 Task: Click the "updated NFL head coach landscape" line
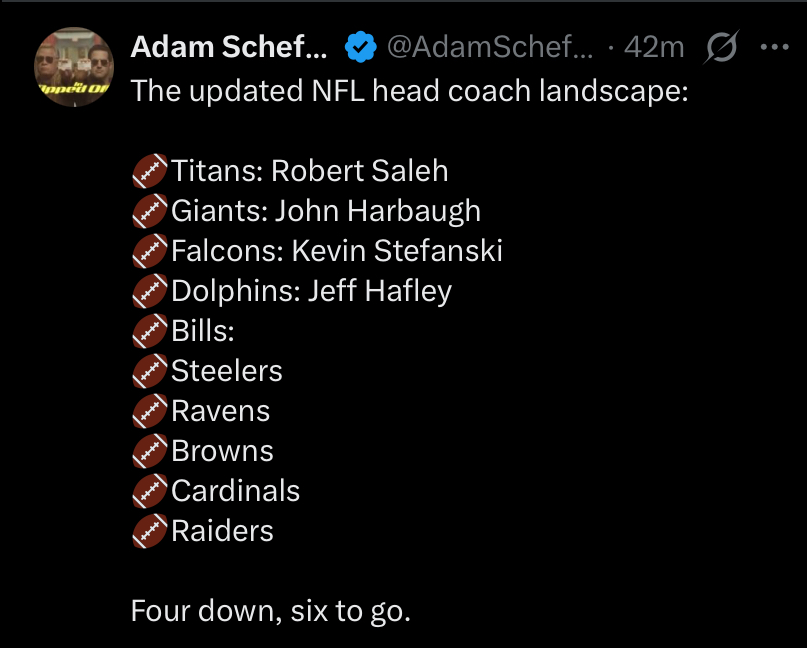[409, 91]
